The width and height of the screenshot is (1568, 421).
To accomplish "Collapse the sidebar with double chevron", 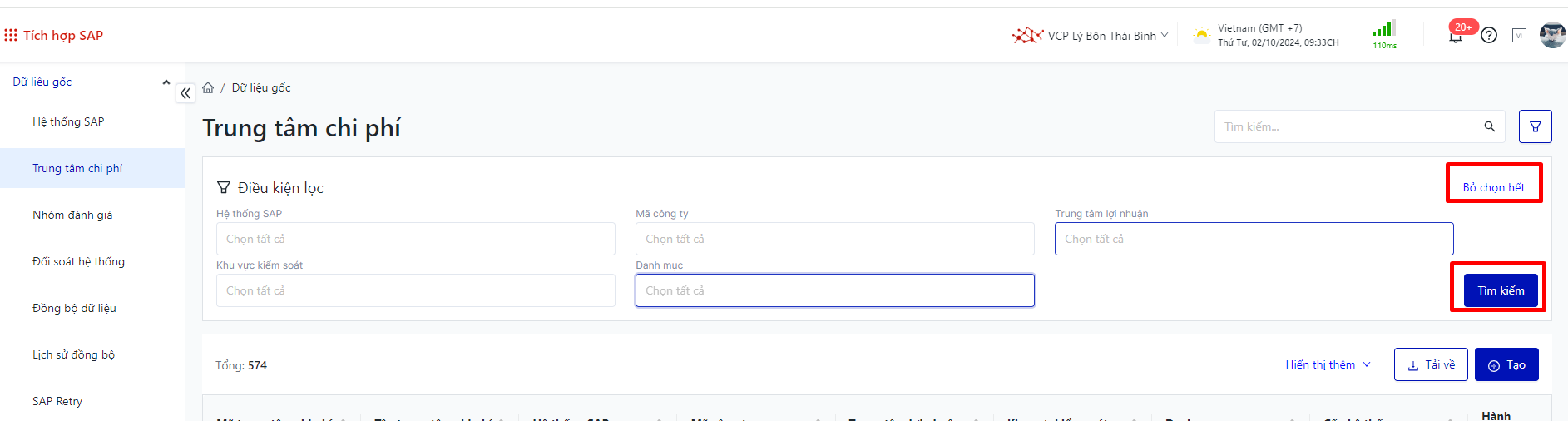I will click(185, 93).
